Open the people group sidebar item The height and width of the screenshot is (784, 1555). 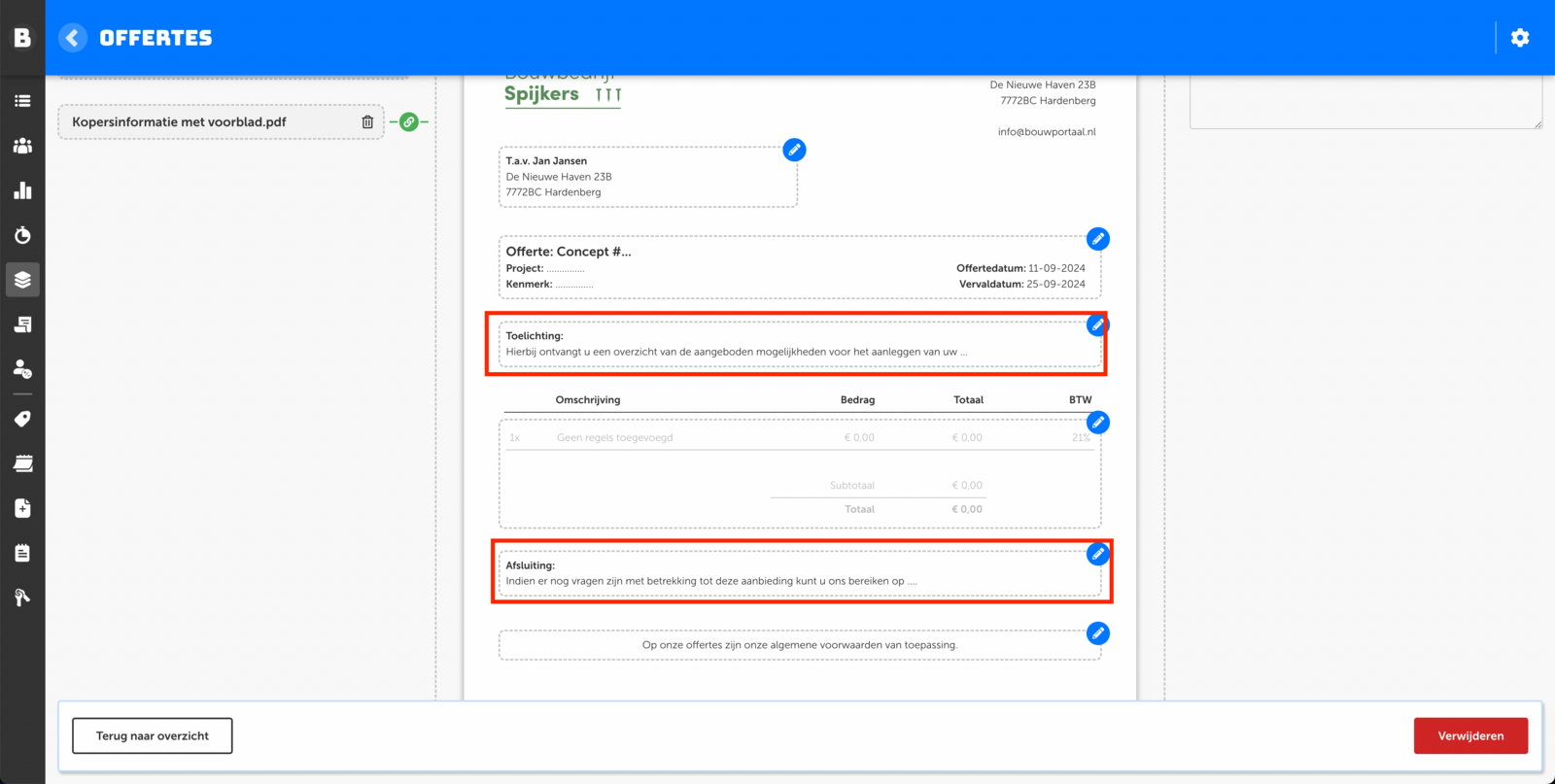[x=22, y=146]
